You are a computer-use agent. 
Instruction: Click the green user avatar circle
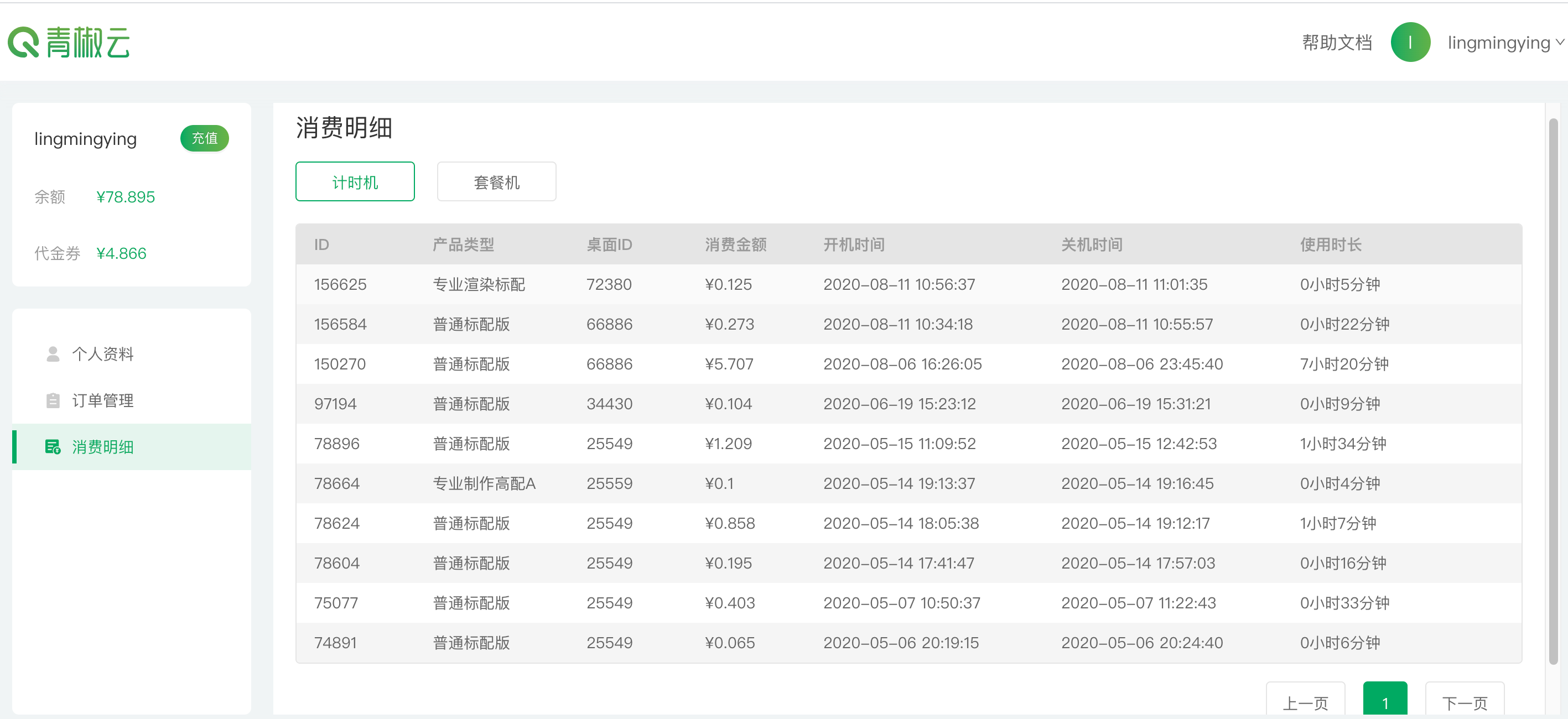click(x=1410, y=43)
